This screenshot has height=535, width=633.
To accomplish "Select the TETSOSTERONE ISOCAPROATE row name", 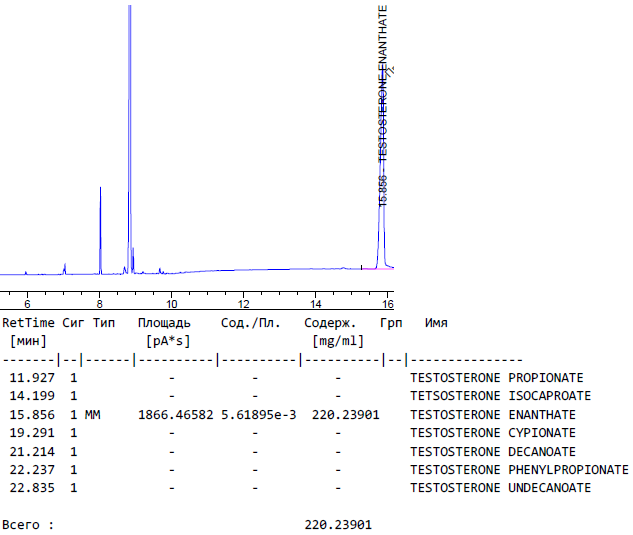I will click(496, 396).
